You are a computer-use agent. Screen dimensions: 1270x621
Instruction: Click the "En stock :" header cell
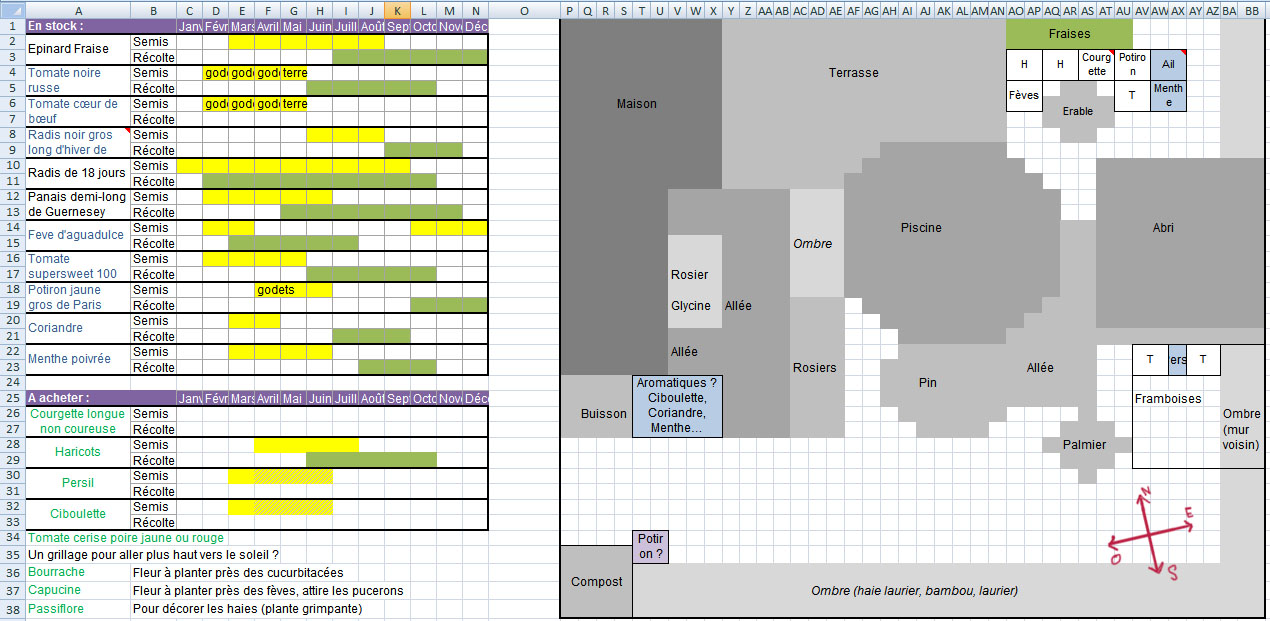(x=78, y=25)
